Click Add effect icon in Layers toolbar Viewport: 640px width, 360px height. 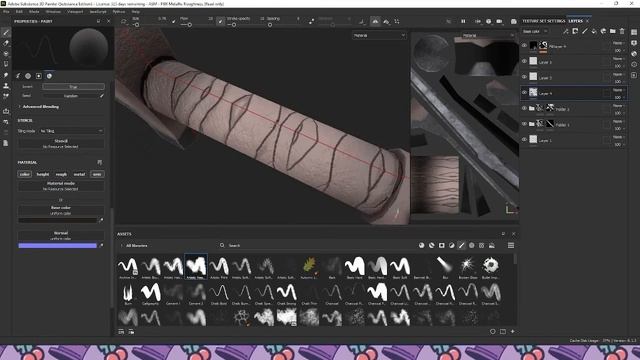[566, 31]
